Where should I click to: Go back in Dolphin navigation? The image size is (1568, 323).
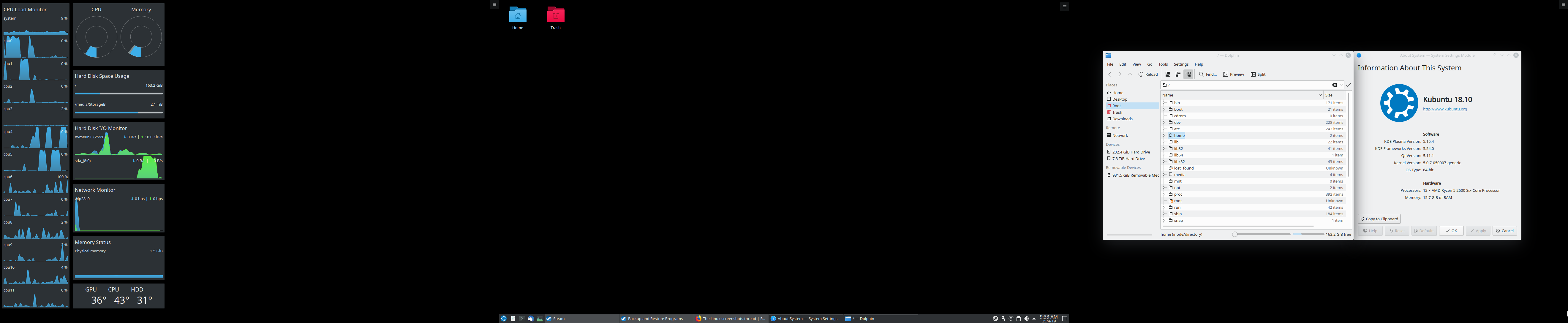point(1110,74)
